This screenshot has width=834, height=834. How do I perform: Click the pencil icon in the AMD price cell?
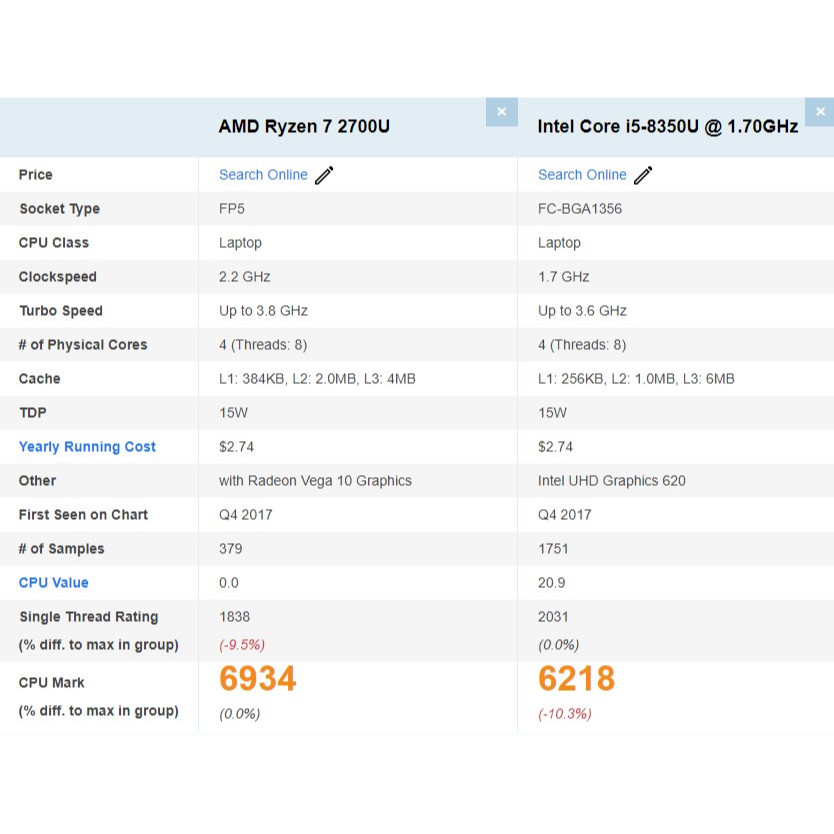324,176
